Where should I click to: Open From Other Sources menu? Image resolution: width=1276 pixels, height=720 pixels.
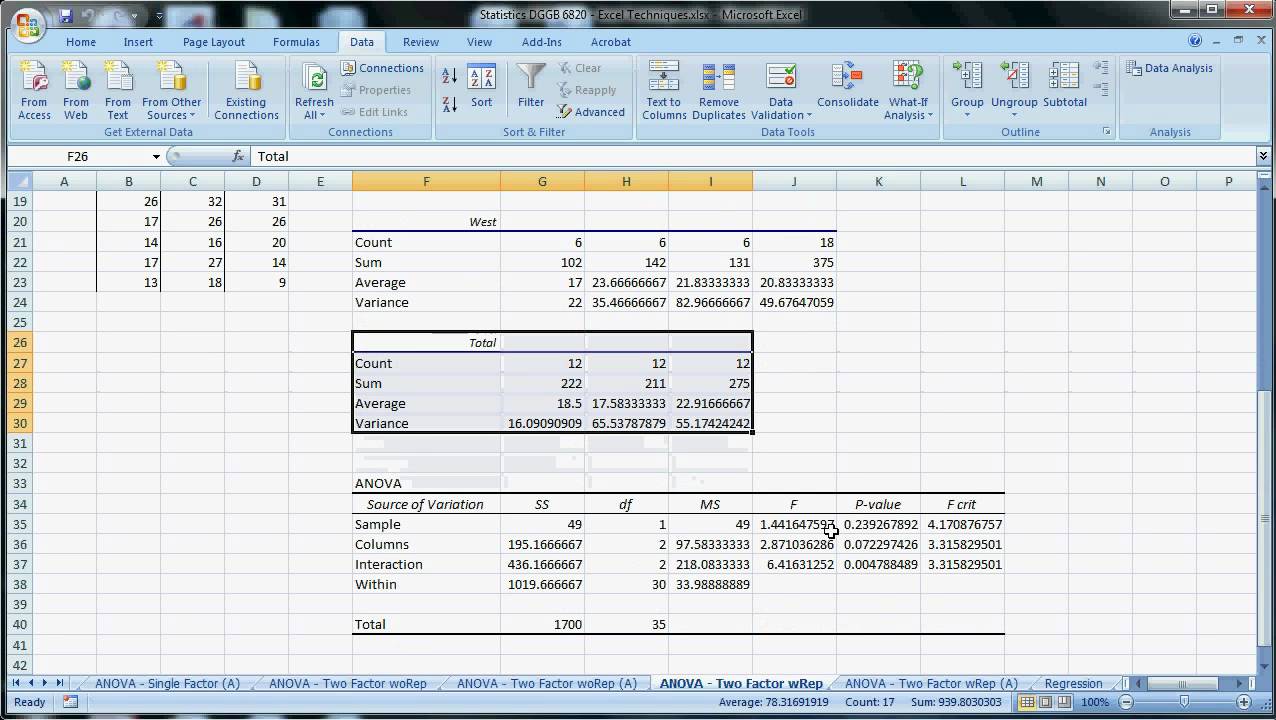171,92
